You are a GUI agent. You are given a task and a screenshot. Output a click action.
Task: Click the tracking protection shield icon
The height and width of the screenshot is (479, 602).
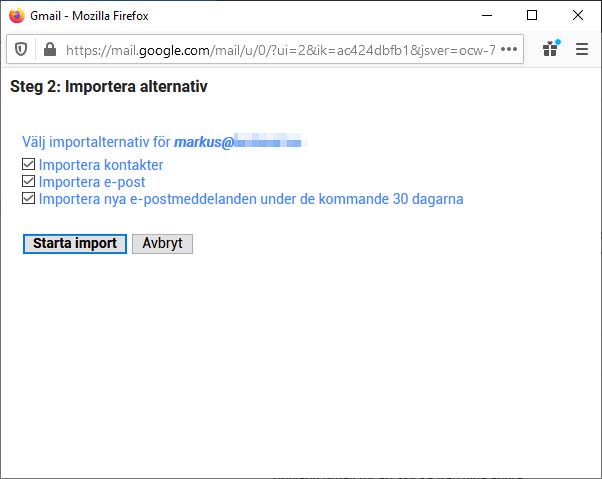click(21, 50)
